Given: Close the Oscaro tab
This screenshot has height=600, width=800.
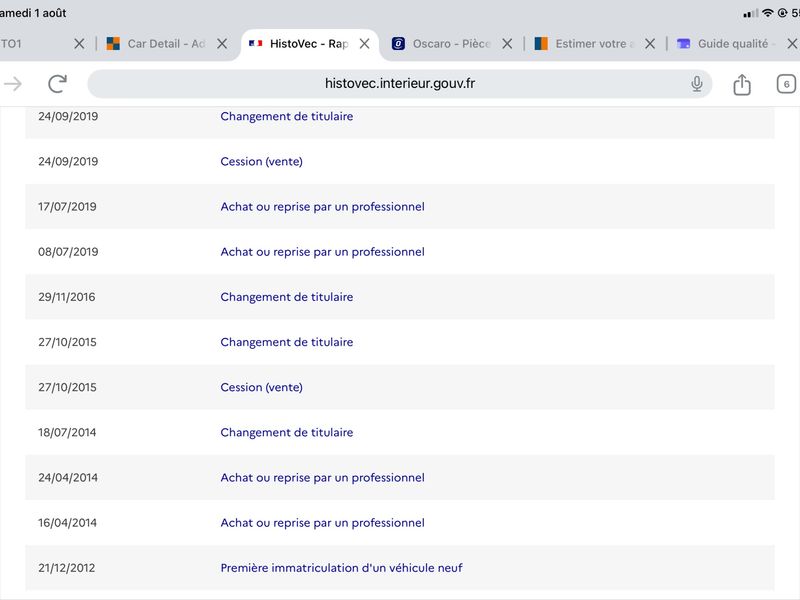Looking at the screenshot, I should point(507,44).
